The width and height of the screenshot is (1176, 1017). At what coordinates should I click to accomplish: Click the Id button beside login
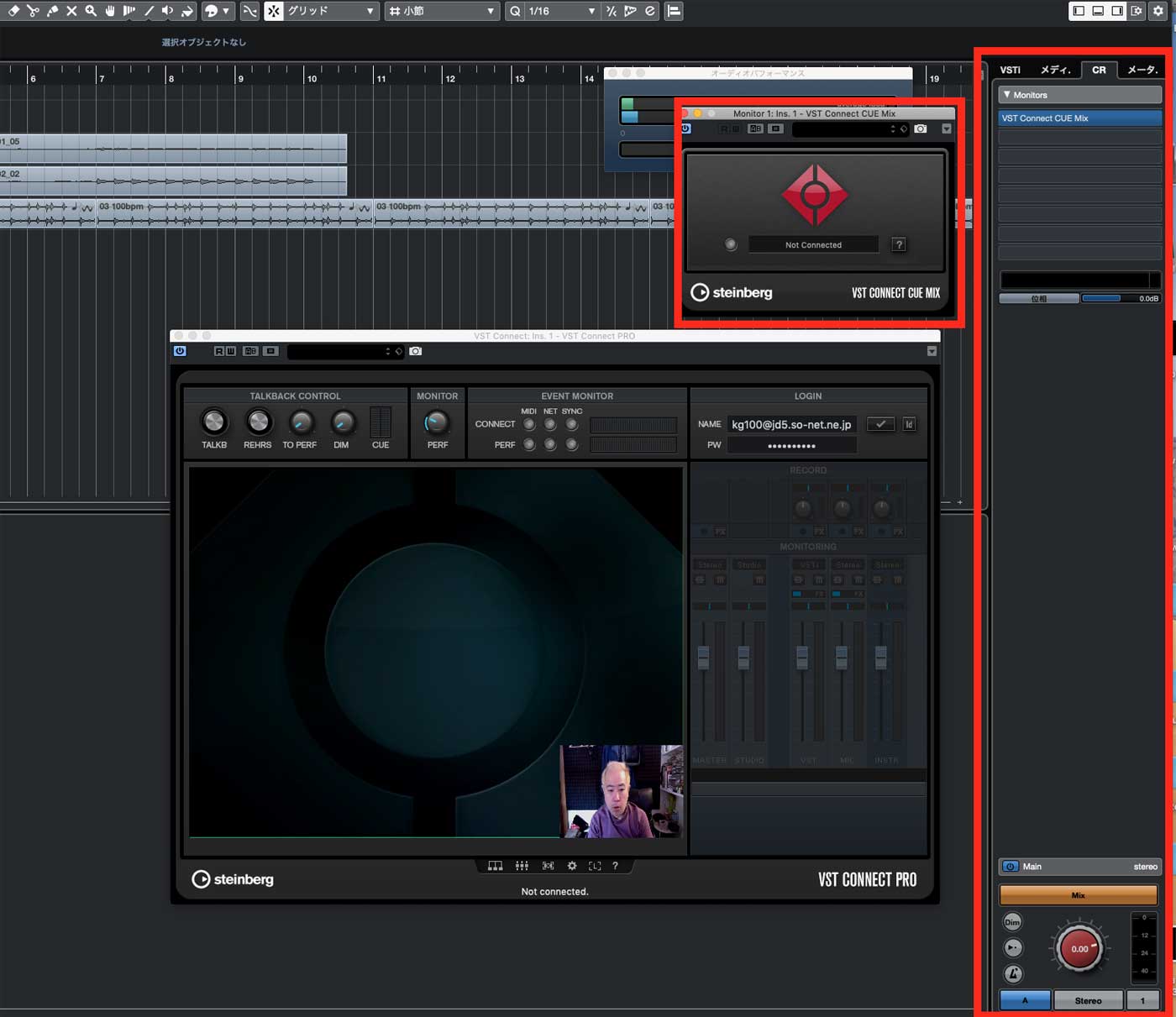point(909,424)
